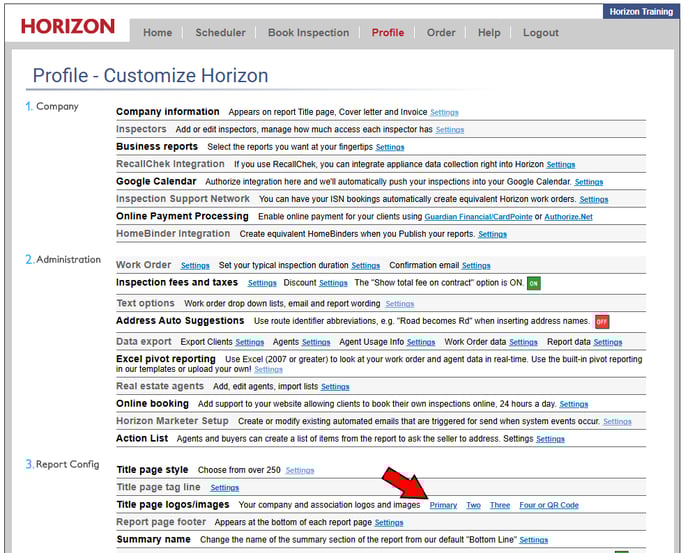Click the Discount Settings link
The image size is (688, 553).
(333, 284)
